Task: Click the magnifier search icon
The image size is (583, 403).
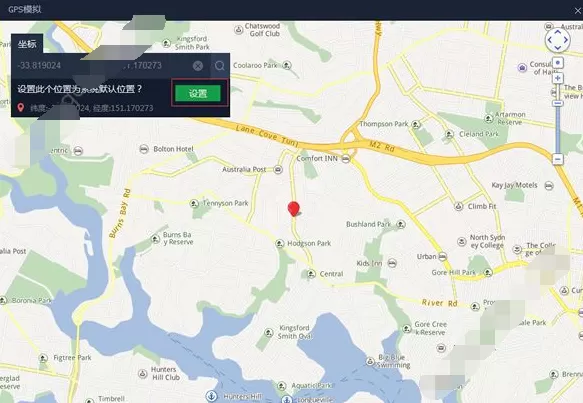Action: click(220, 66)
